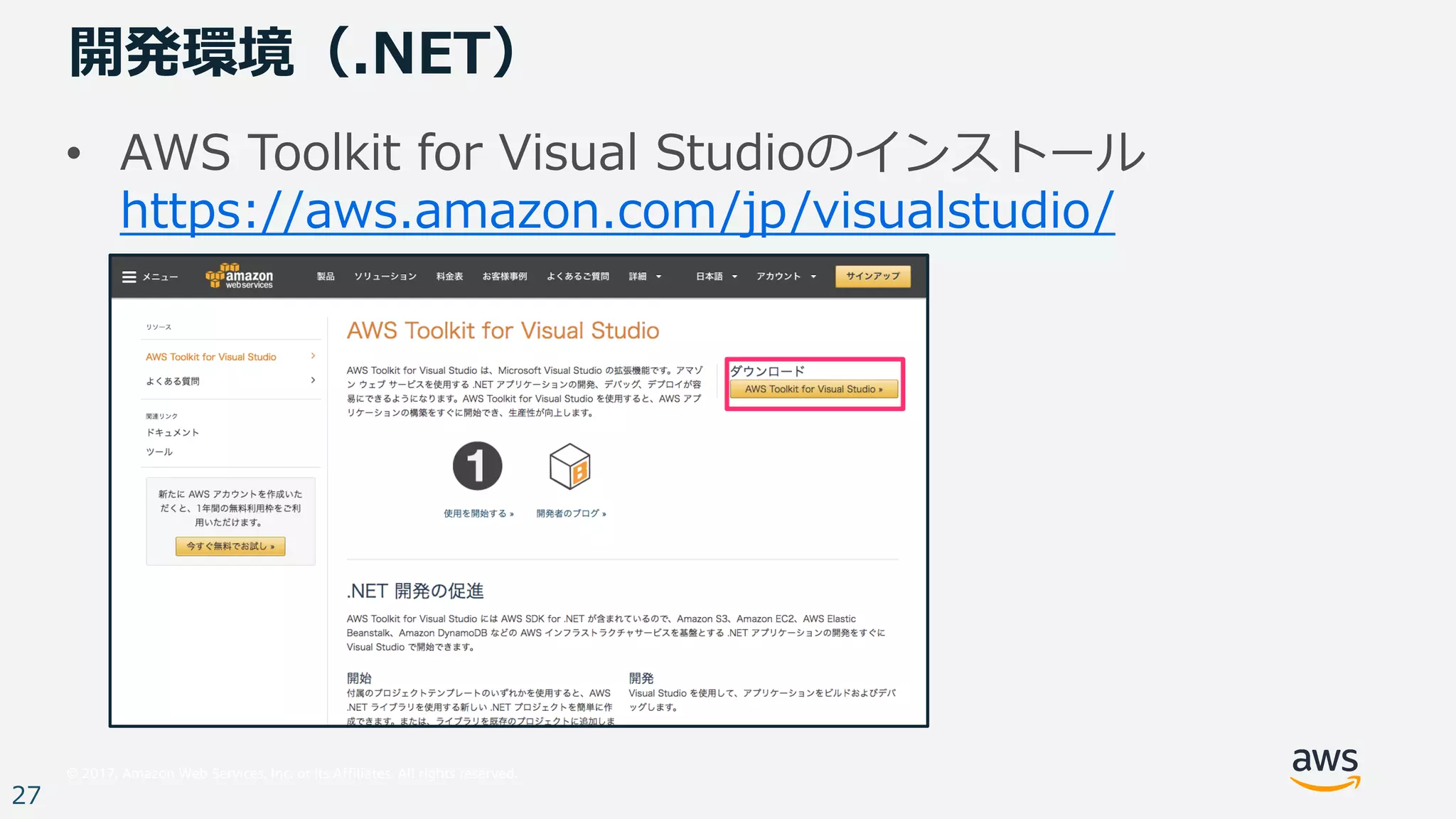Screen dimensions: 1456x819
Task: Click AWS Toolkit for Visual Studio download button
Action: tap(813, 389)
